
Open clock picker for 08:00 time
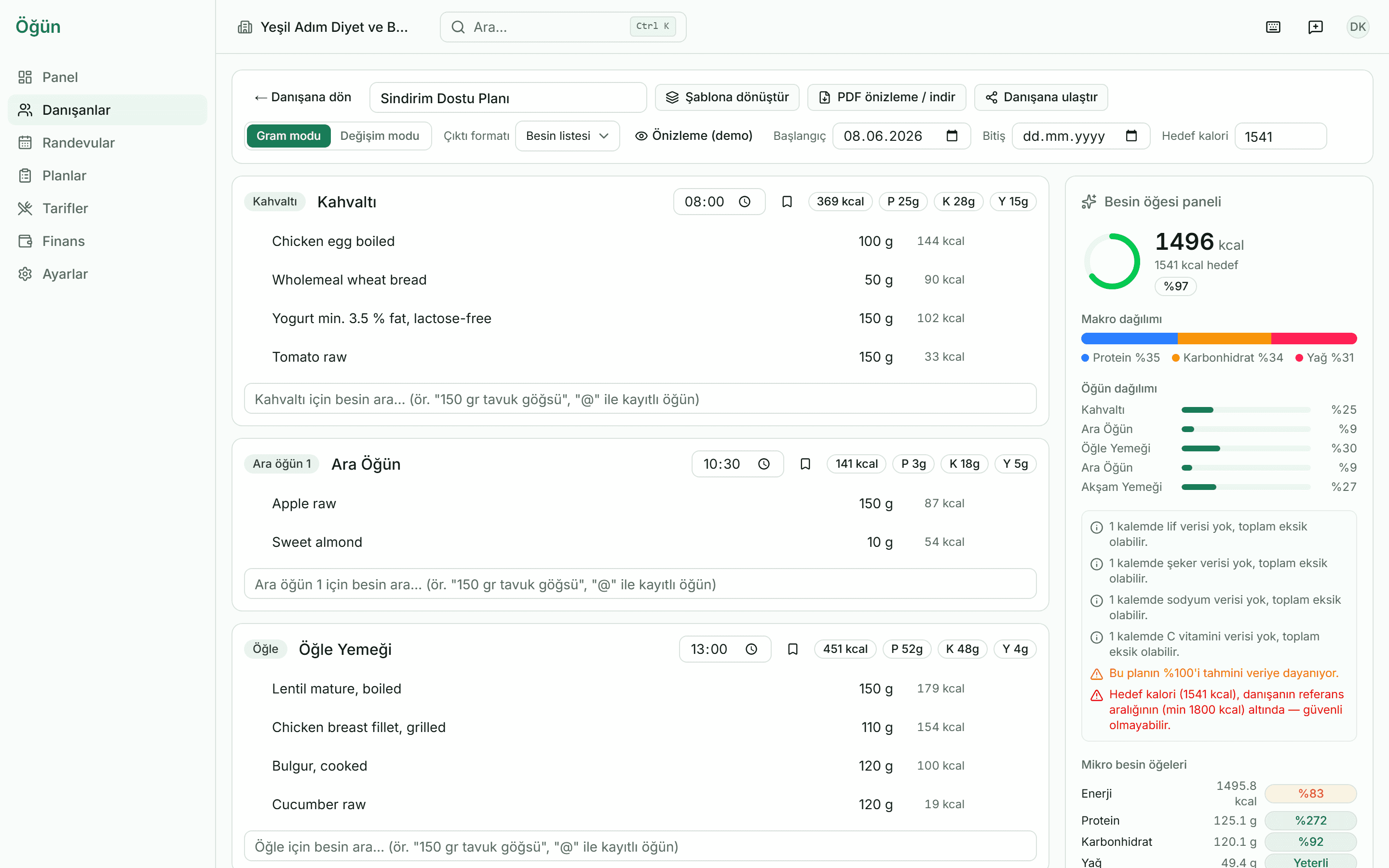point(745,202)
